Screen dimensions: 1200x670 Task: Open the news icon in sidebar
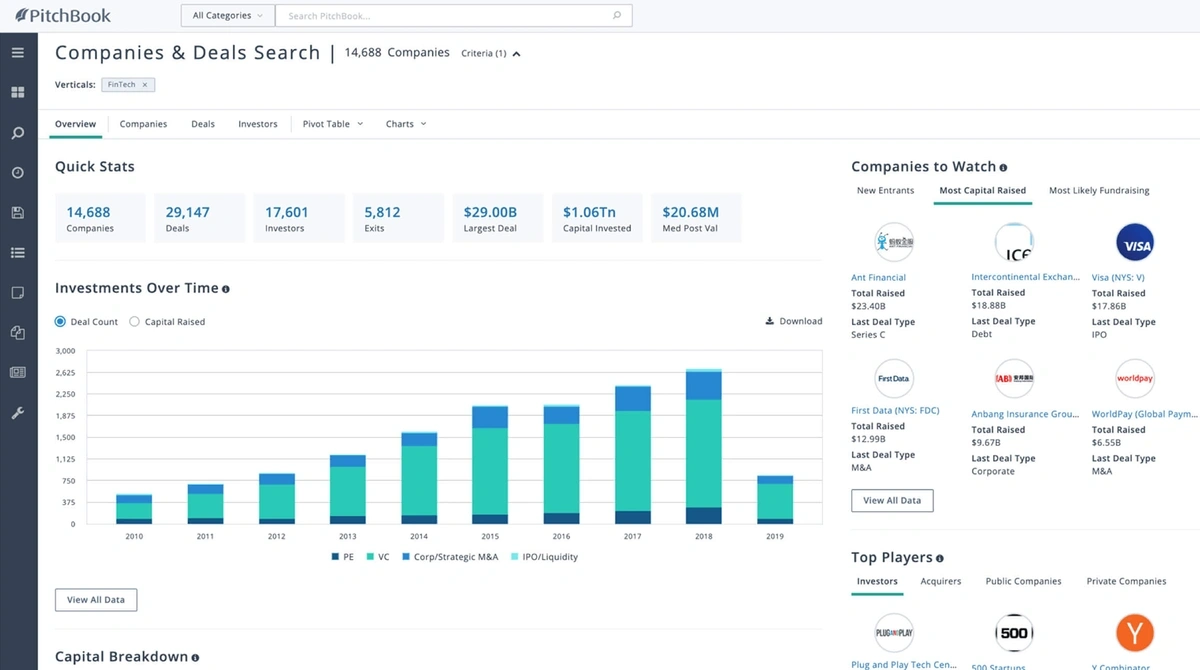coord(17,373)
